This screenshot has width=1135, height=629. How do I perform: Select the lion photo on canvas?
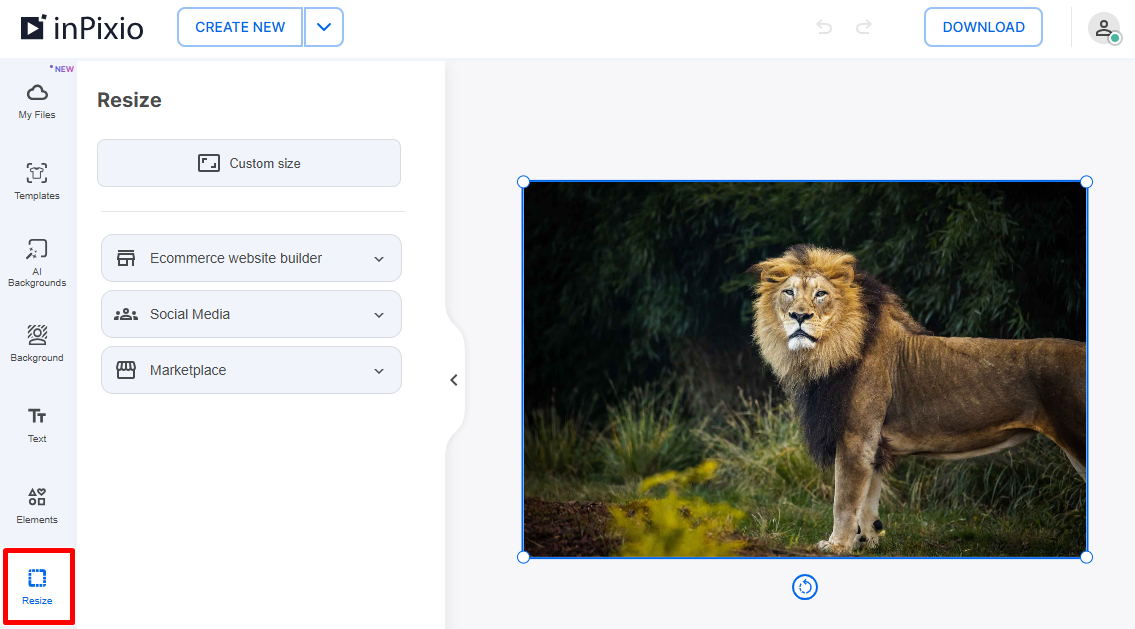(805, 369)
